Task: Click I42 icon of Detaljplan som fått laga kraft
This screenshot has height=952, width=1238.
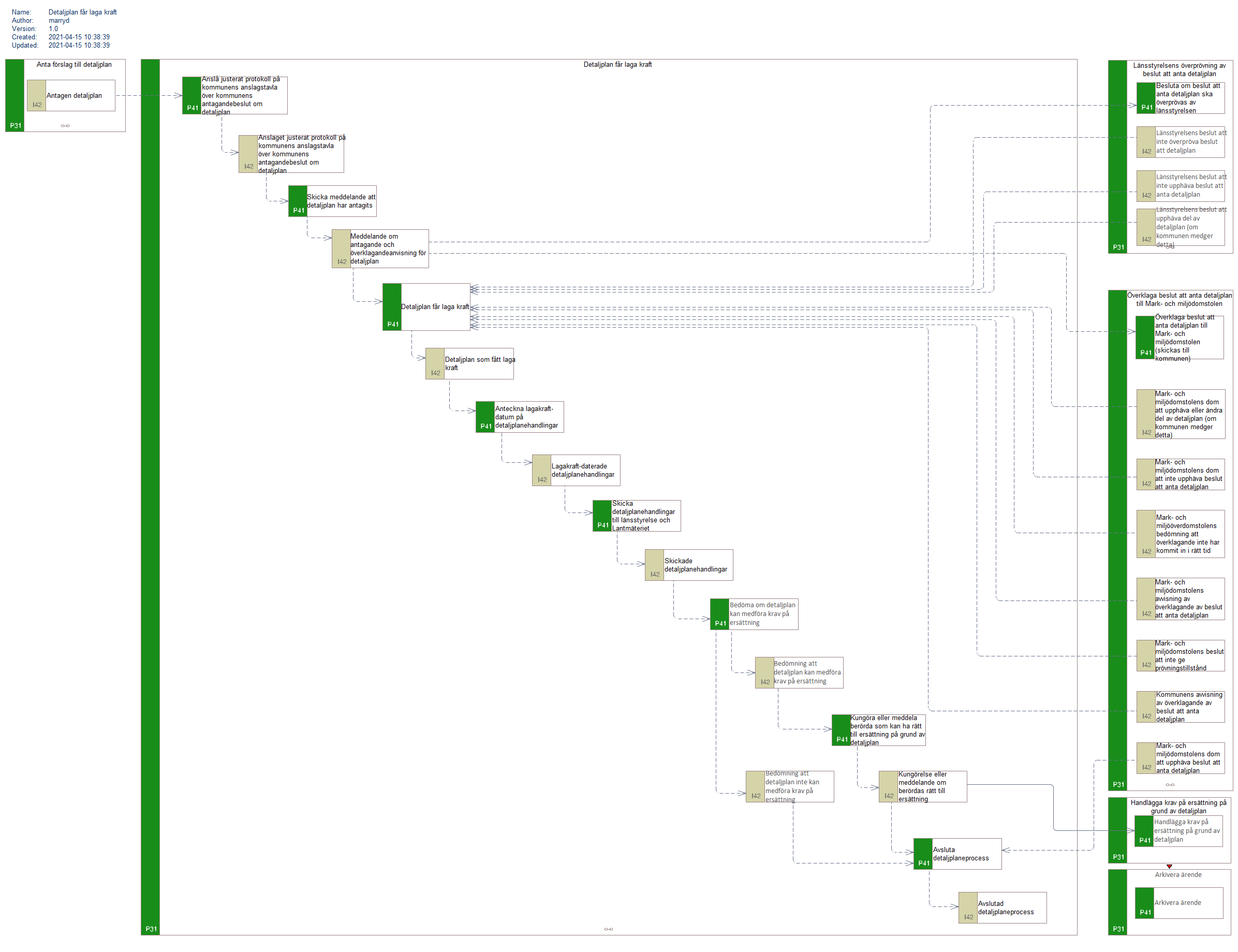Action: 435,364
